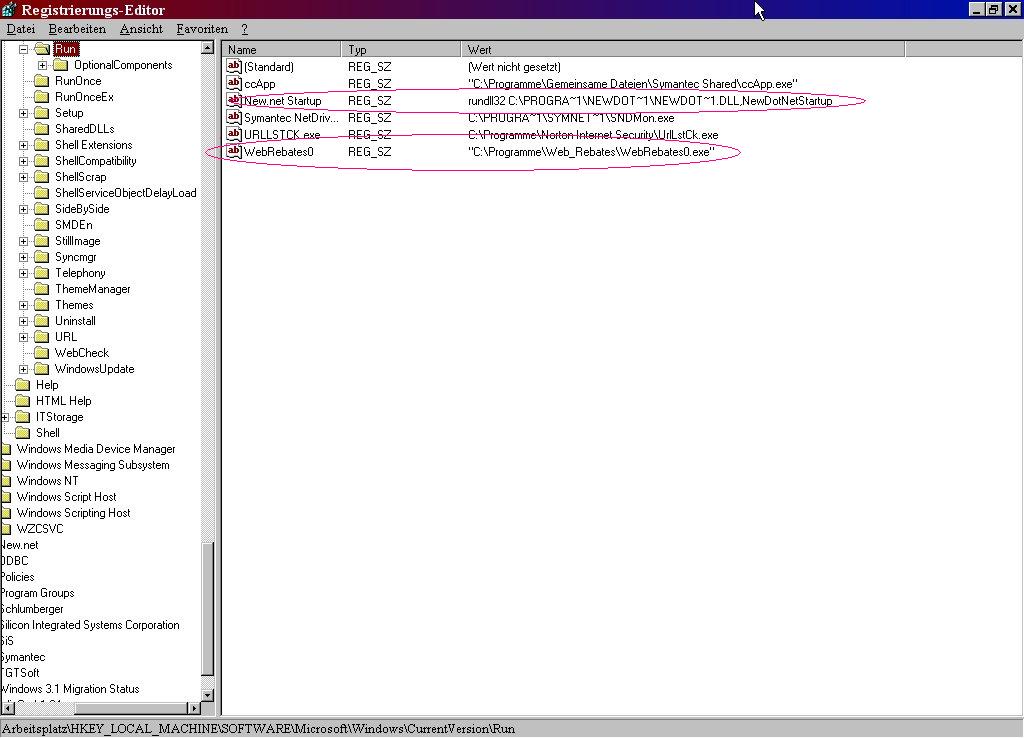The height and width of the screenshot is (738, 1024).
Task: Click the SMDEn folder icon
Action: 42,225
